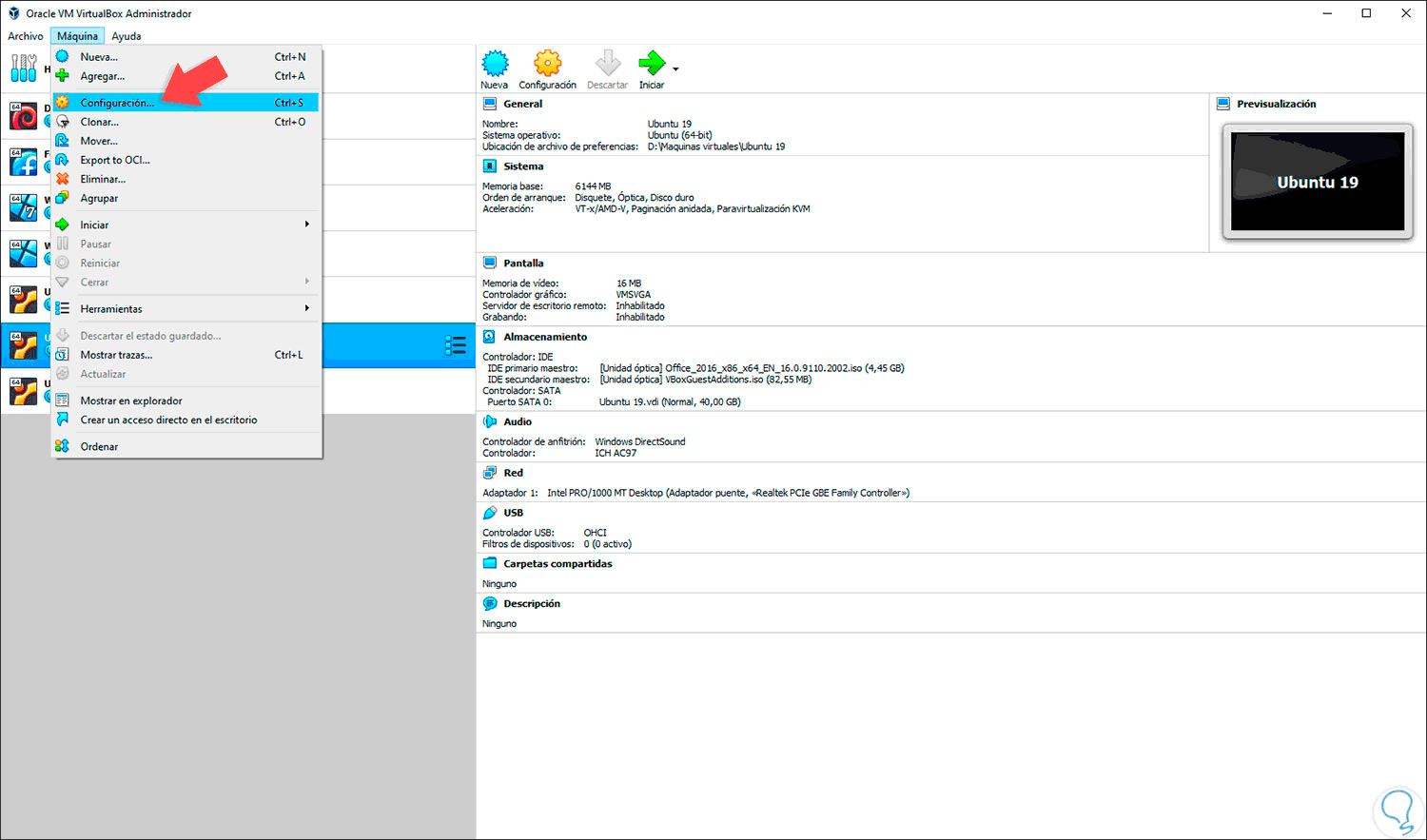Image resolution: width=1427 pixels, height=840 pixels.
Task: Click the 6144 MB base memory value
Action: 593,186
